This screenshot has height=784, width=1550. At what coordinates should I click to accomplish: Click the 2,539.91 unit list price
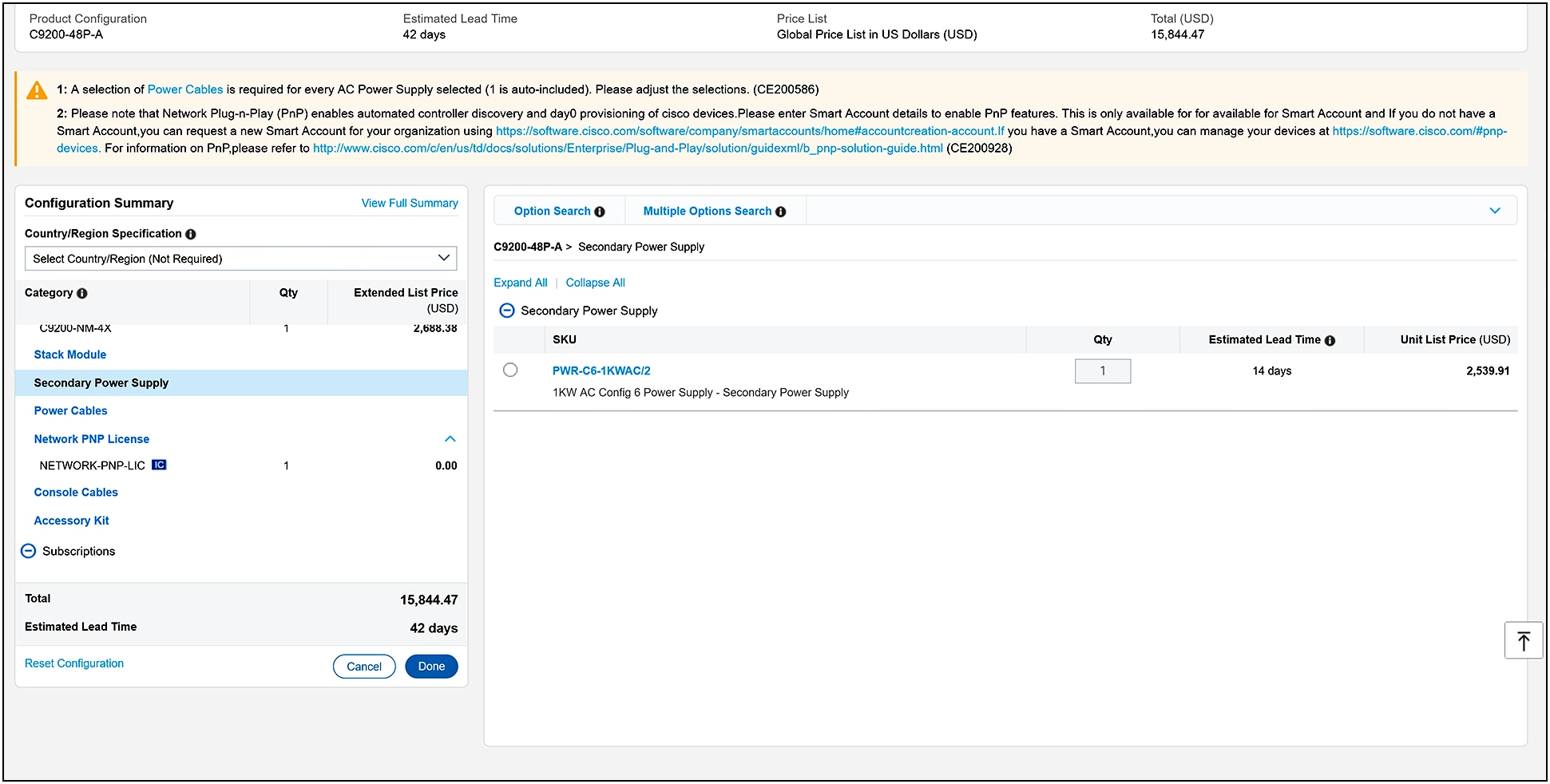pos(1488,370)
